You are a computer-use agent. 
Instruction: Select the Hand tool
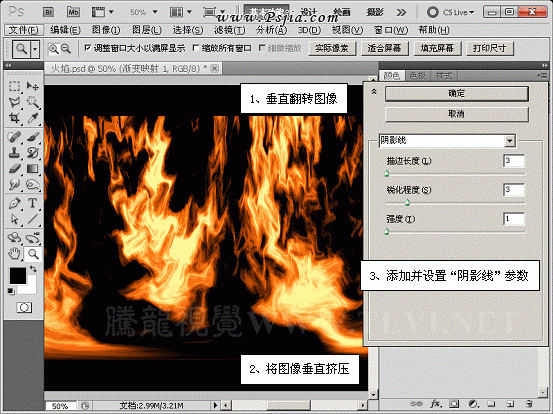(14, 254)
